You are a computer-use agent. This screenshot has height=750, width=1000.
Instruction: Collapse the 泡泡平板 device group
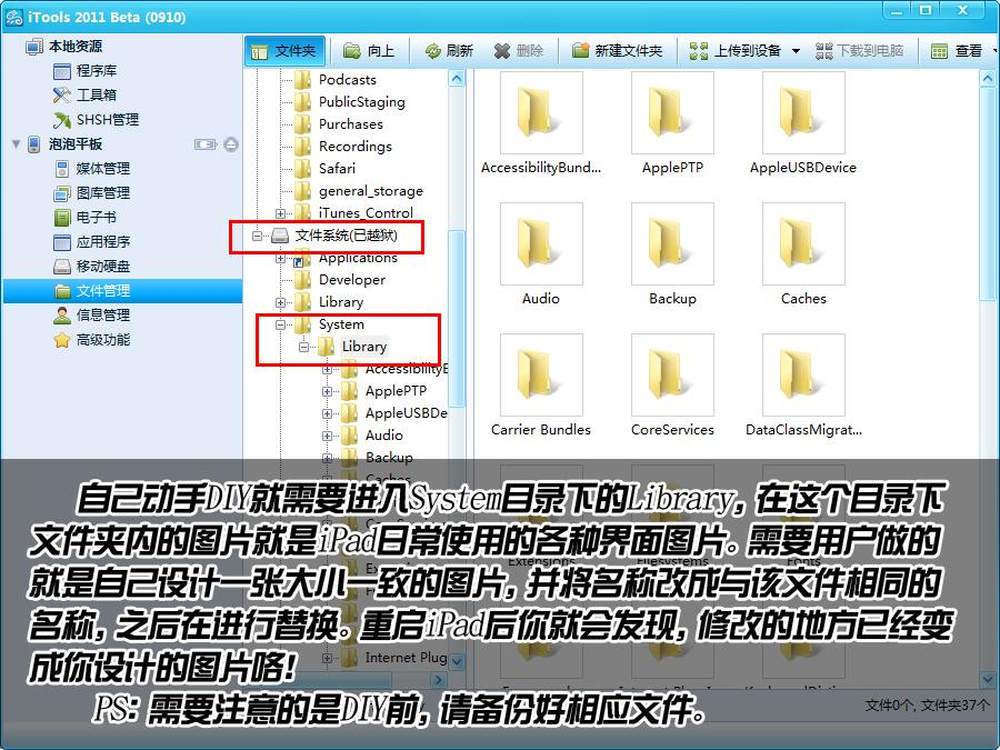(16, 144)
